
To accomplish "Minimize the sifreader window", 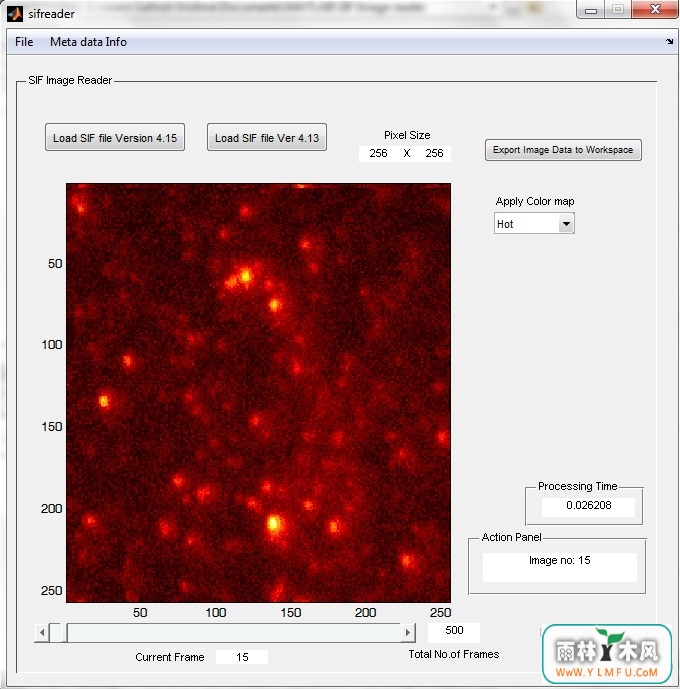I will (591, 9).
